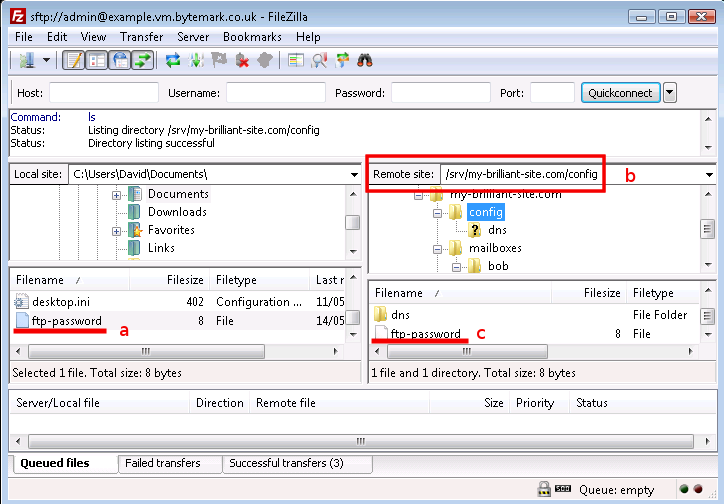Click local file list horizontal scrollbar

click(147, 351)
